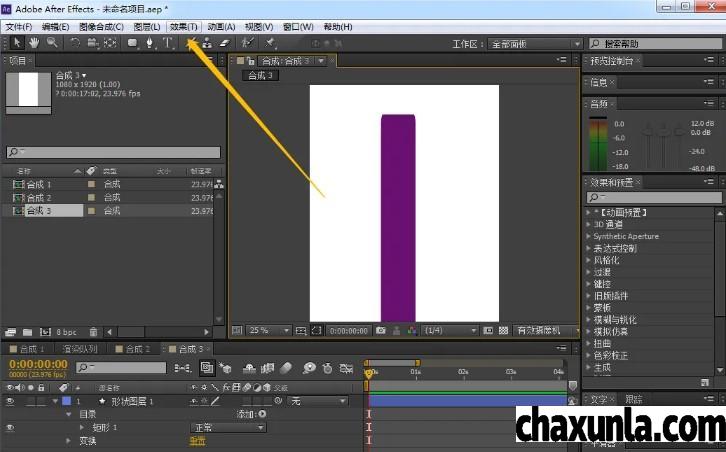Click the always preview this view icon
The width and height of the screenshot is (726, 452).
pos(237,331)
